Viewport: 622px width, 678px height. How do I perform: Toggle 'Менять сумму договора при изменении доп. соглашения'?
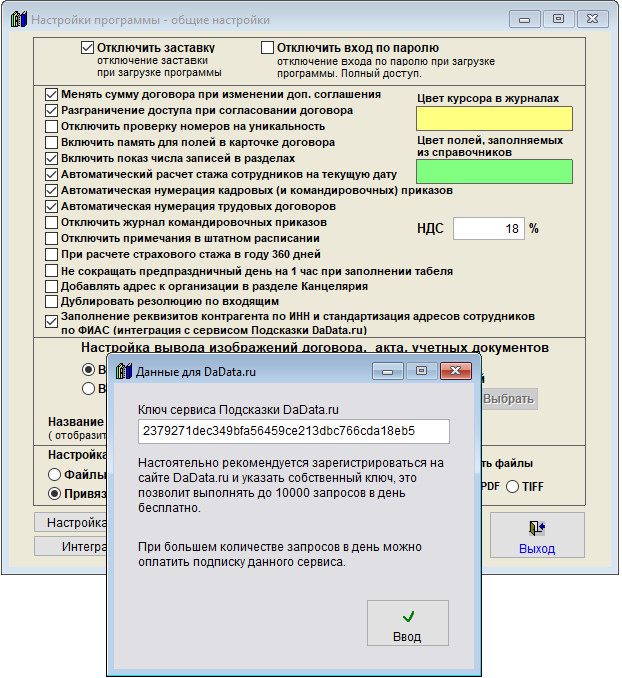click(51, 94)
